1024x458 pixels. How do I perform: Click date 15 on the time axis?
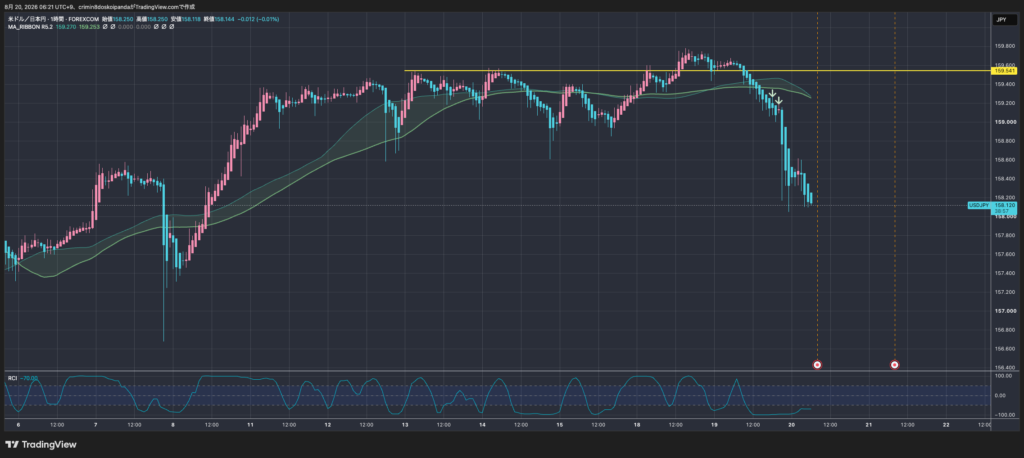click(x=560, y=425)
